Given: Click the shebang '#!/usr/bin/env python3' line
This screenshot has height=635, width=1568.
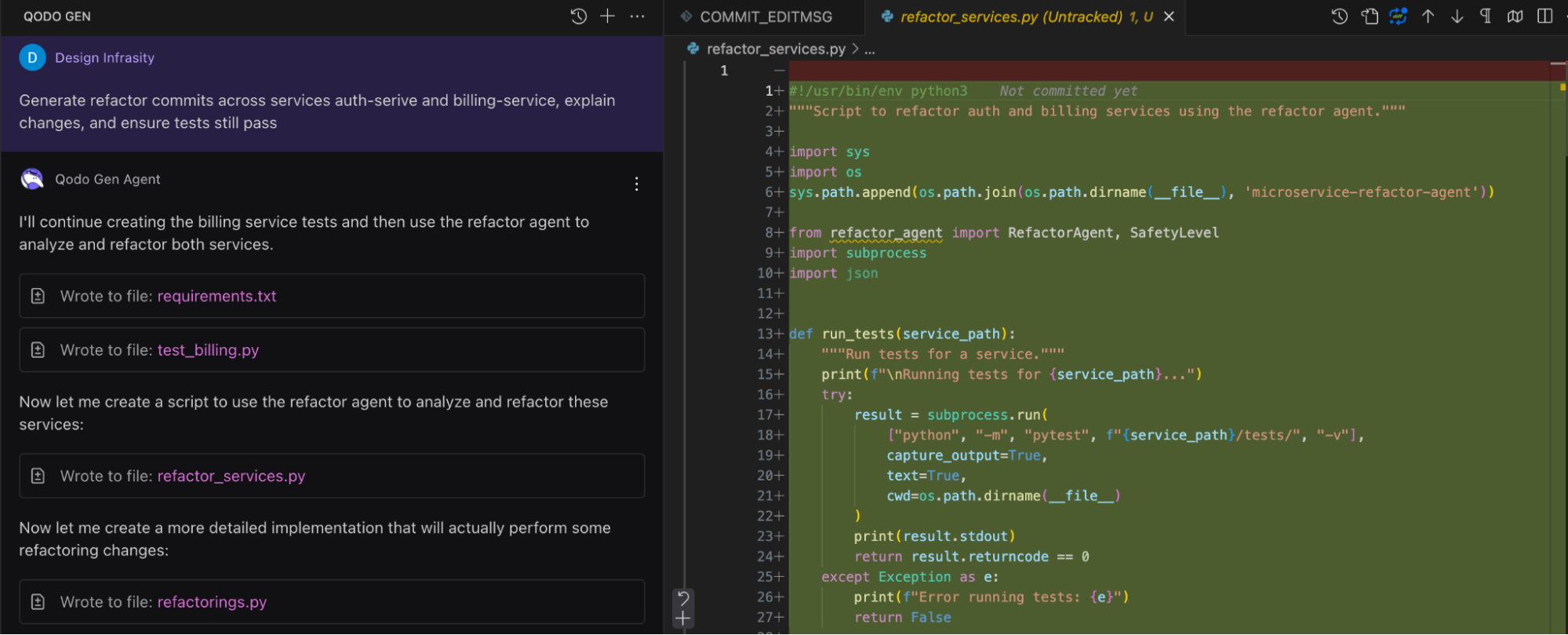Looking at the screenshot, I should click(879, 91).
